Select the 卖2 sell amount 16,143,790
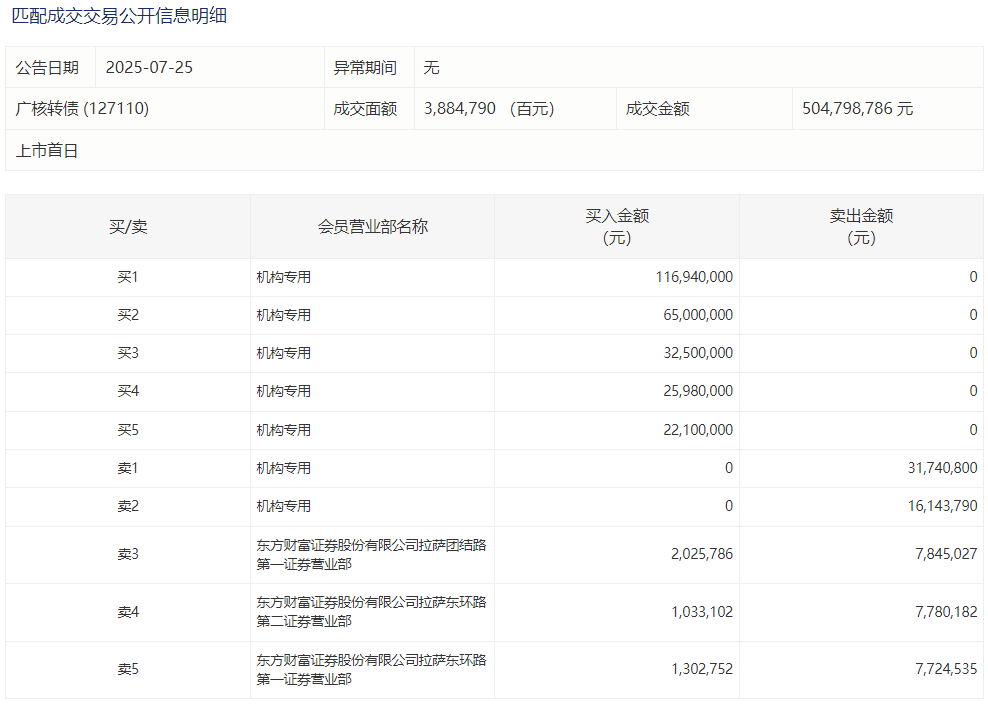This screenshot has width=988, height=709. tap(938, 506)
